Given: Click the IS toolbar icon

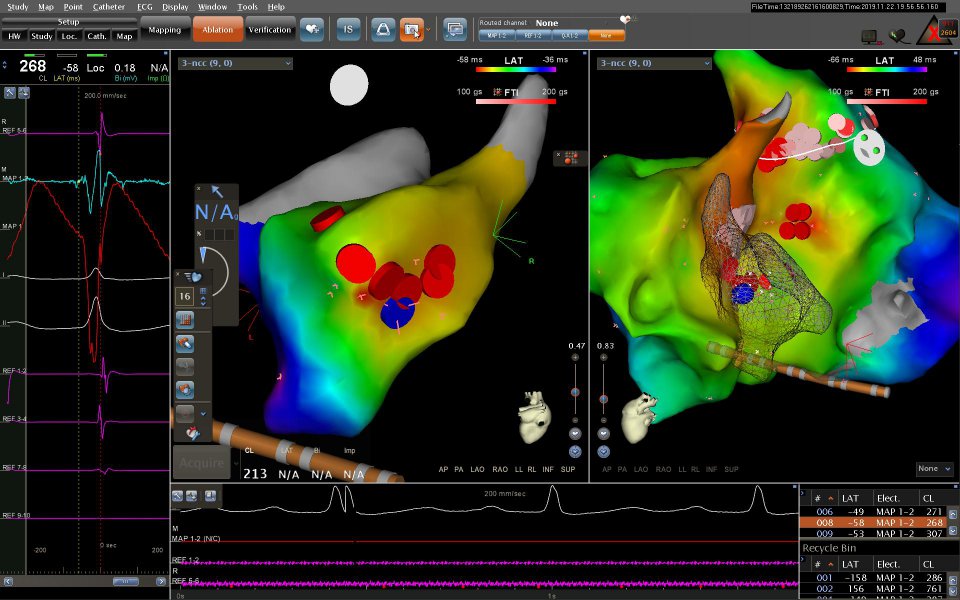Looking at the screenshot, I should click(349, 30).
